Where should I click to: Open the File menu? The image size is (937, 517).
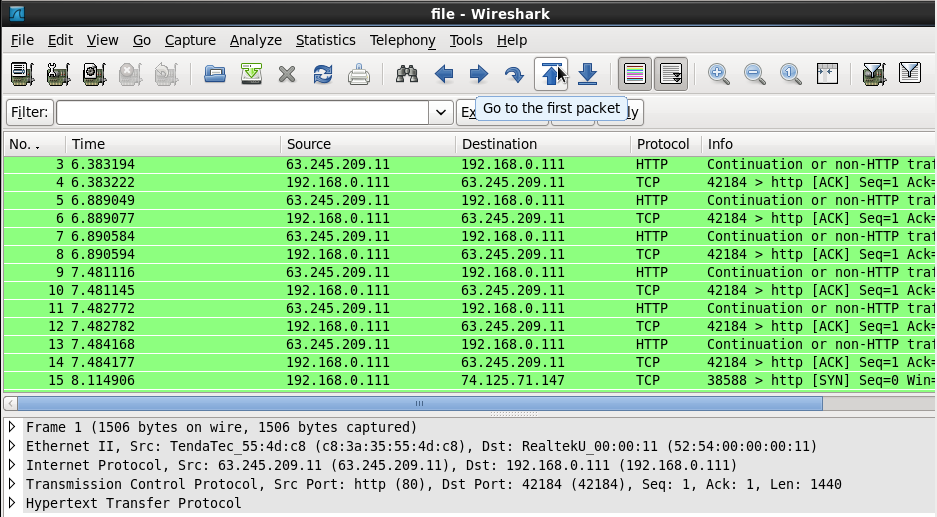[x=22, y=40]
